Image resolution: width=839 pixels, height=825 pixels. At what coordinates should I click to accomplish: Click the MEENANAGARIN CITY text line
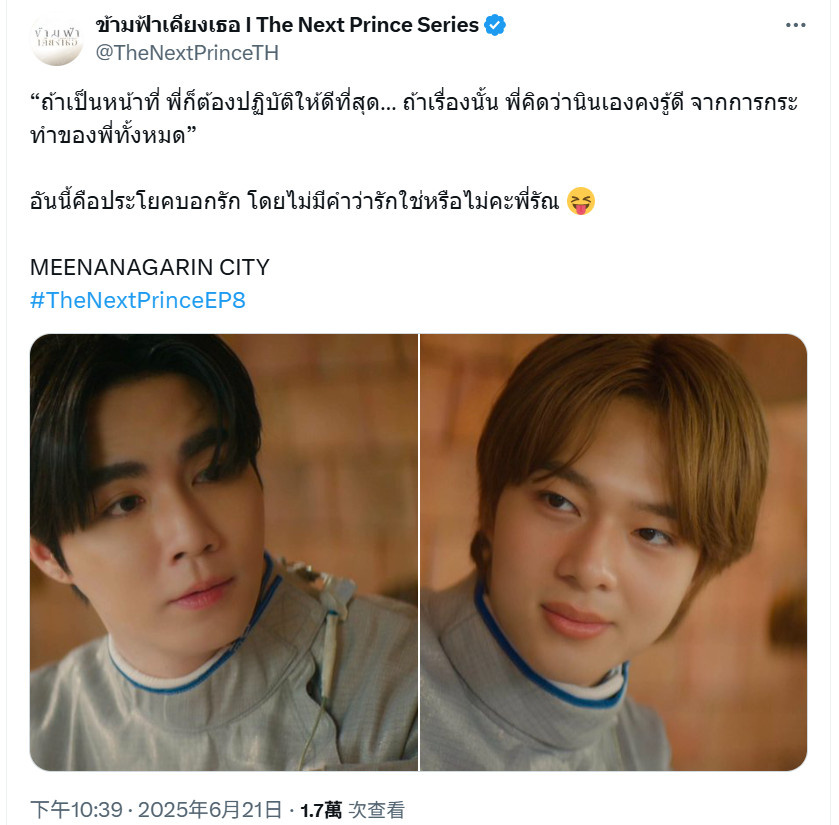(150, 267)
